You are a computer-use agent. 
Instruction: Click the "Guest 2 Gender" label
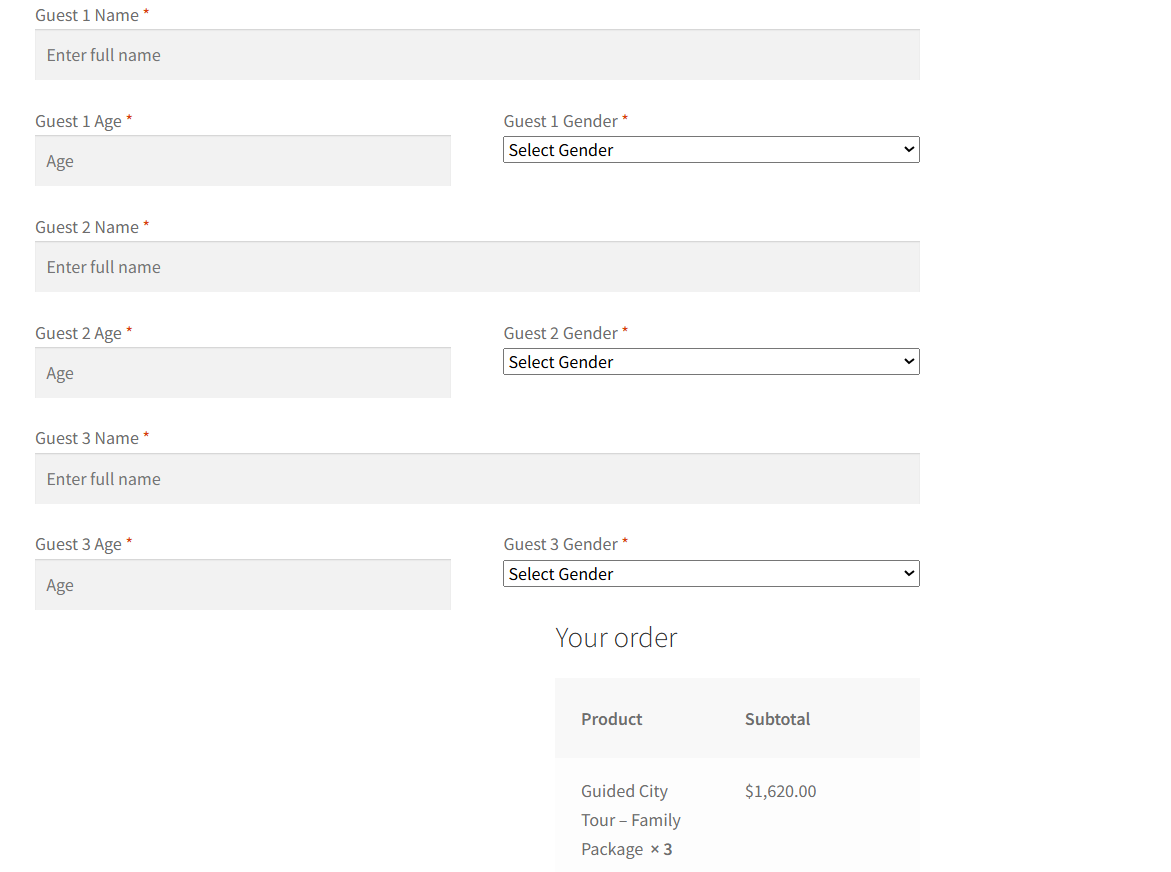coord(560,333)
